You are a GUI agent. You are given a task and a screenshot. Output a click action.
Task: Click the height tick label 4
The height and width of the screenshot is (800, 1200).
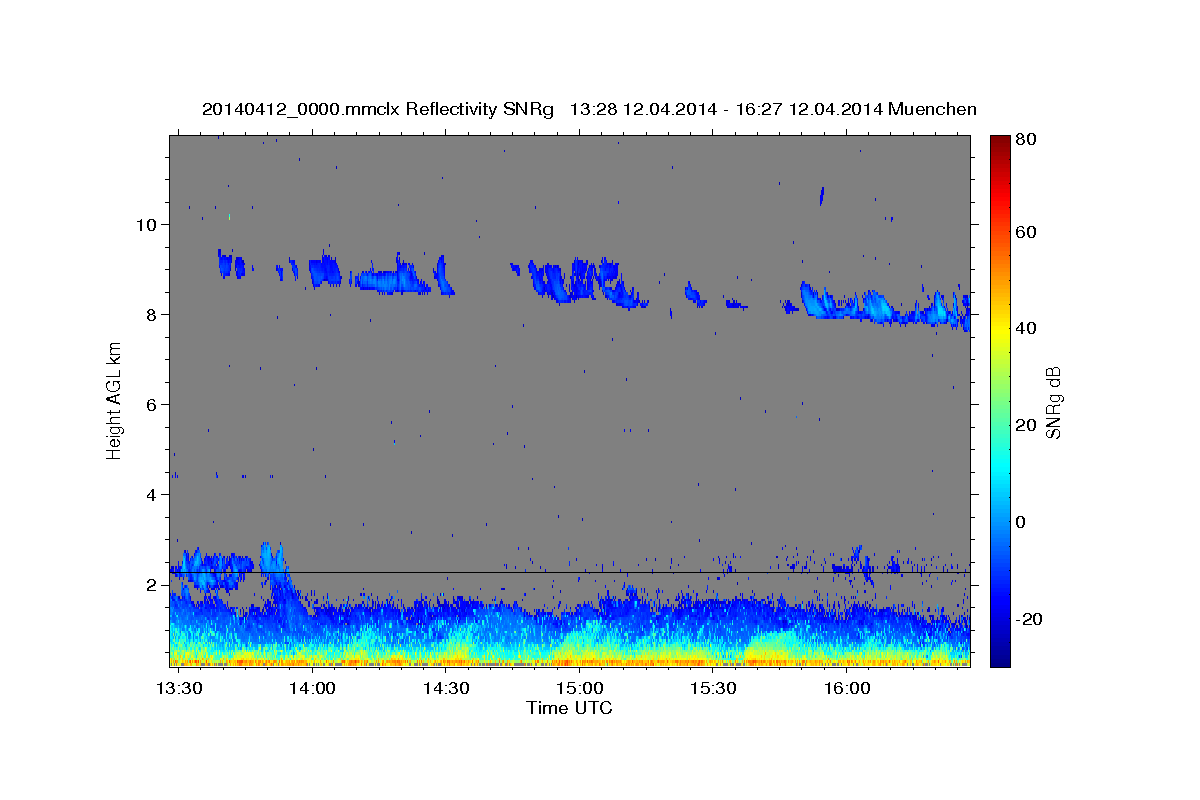click(x=151, y=494)
